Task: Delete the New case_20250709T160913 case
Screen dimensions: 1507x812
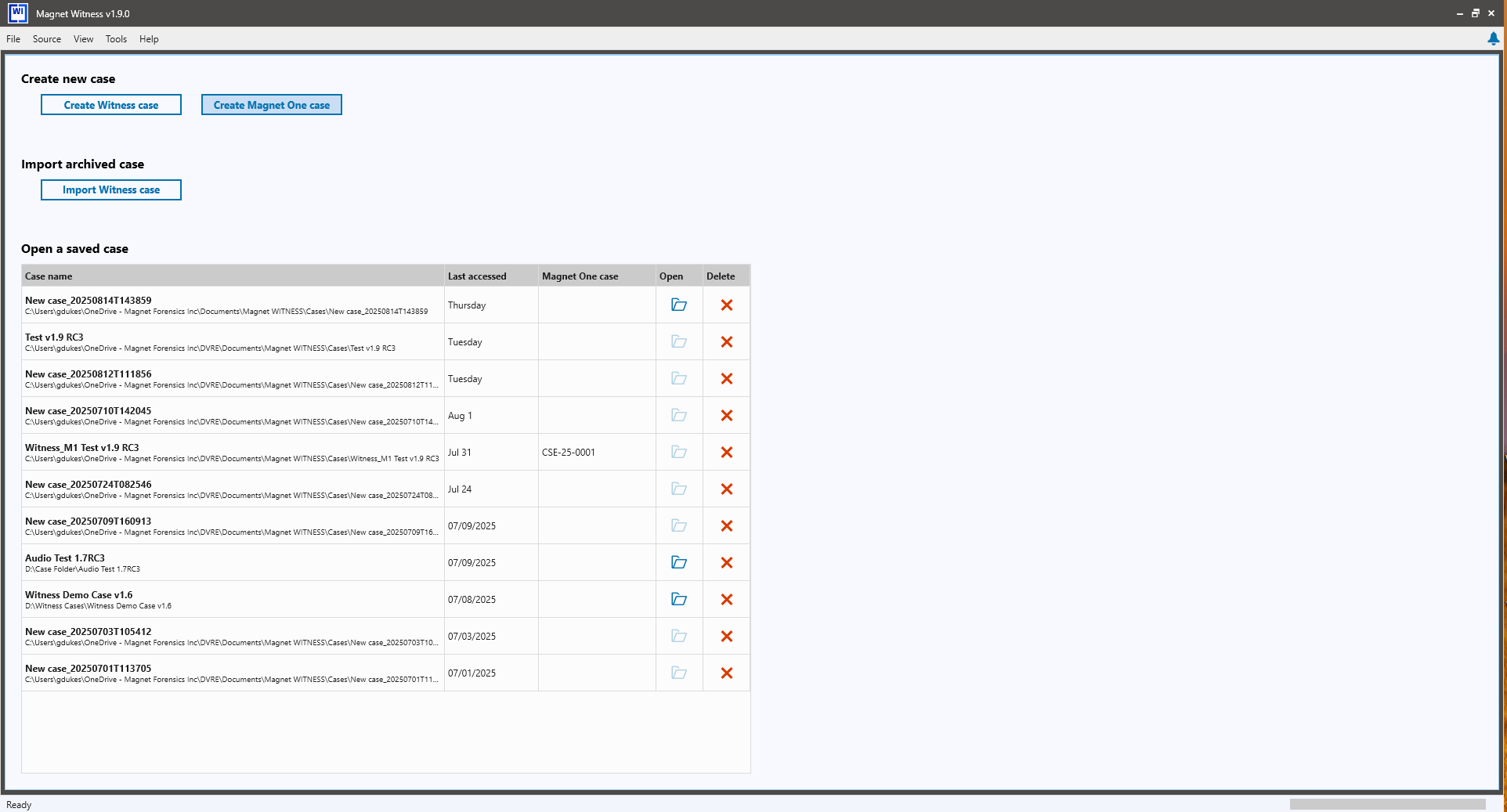Action: (x=727, y=525)
